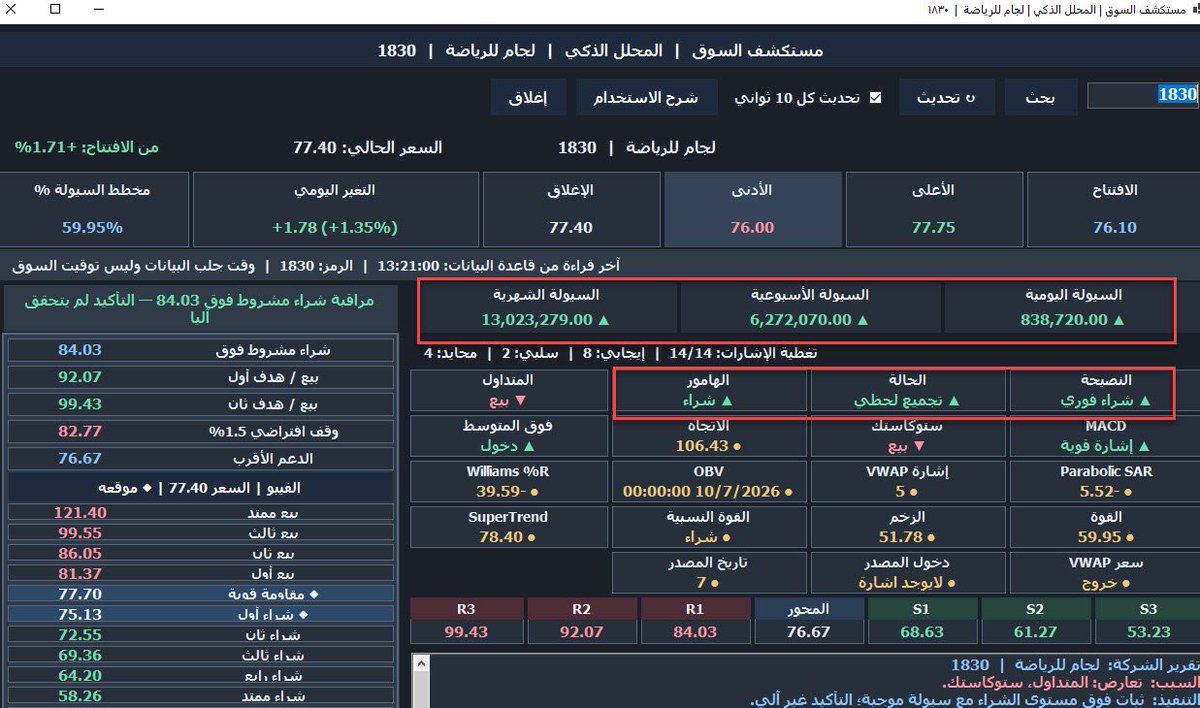
Task: Click the Parabolic SAR cell
Action: [1105, 482]
